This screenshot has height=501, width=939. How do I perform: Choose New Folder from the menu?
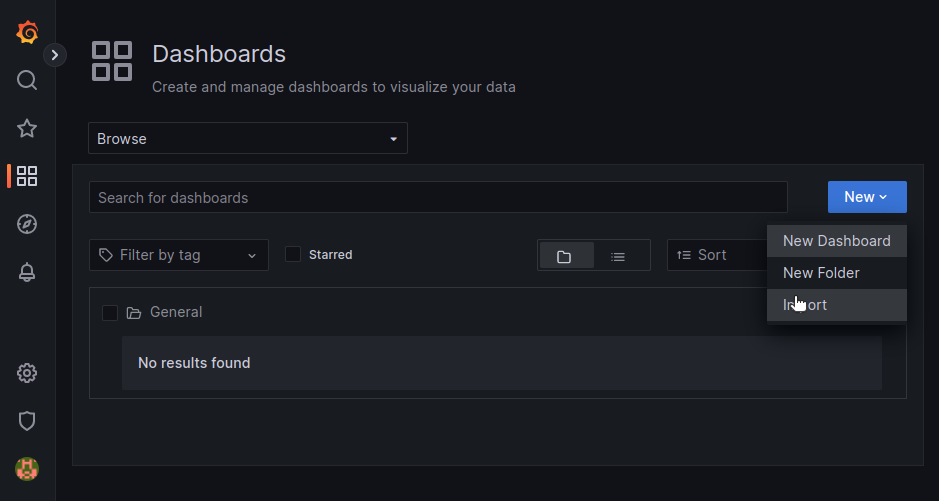[837, 273]
